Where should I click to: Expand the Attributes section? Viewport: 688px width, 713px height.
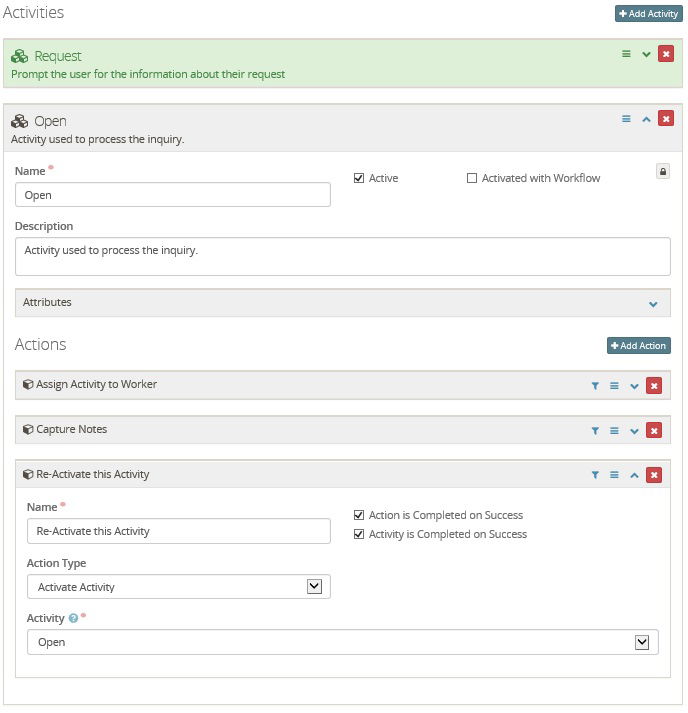click(653, 304)
